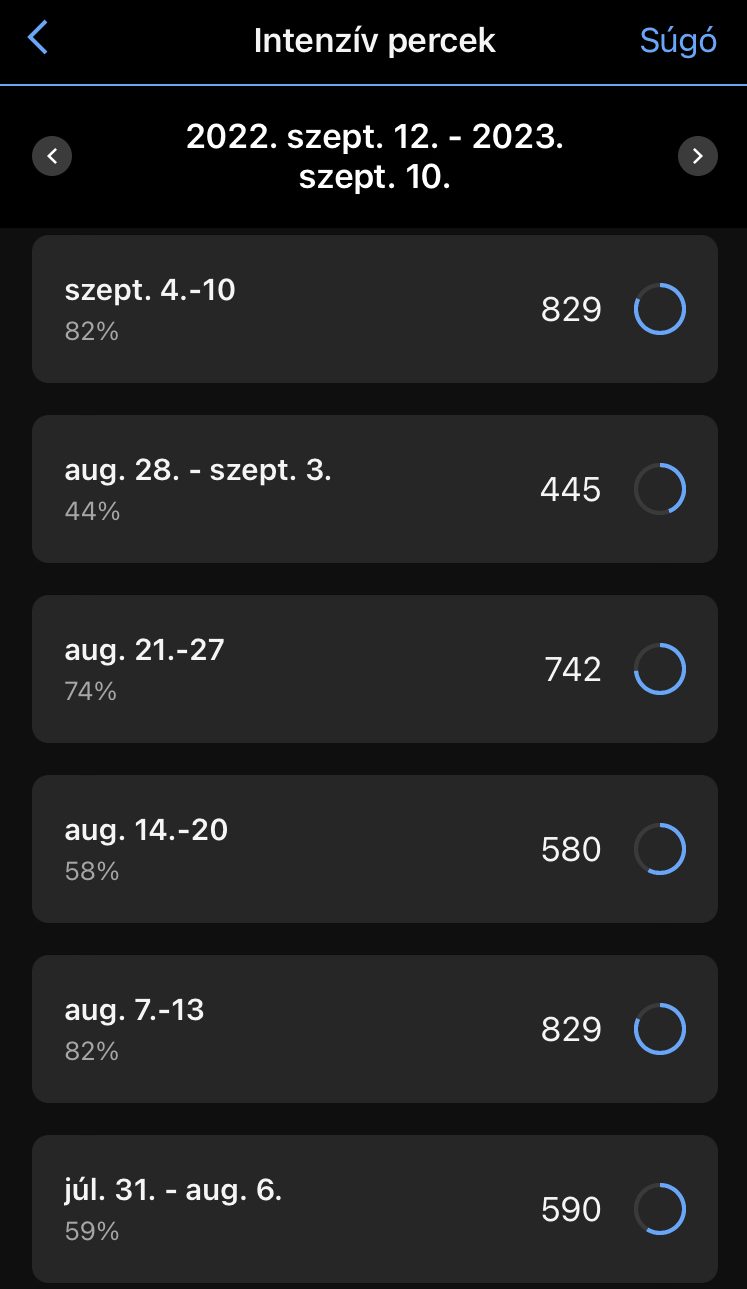The height and width of the screenshot is (1289, 747).
Task: Tap the 742 minutes value
Action: coord(572,670)
